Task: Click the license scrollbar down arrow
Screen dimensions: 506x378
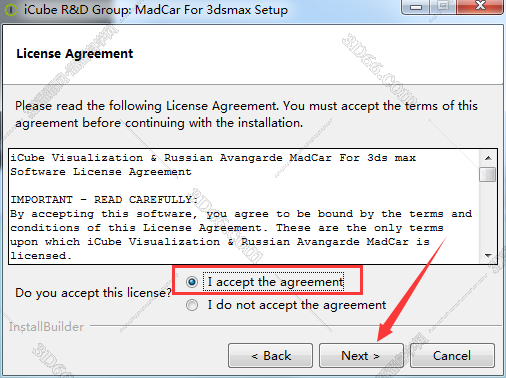Action: 488,256
